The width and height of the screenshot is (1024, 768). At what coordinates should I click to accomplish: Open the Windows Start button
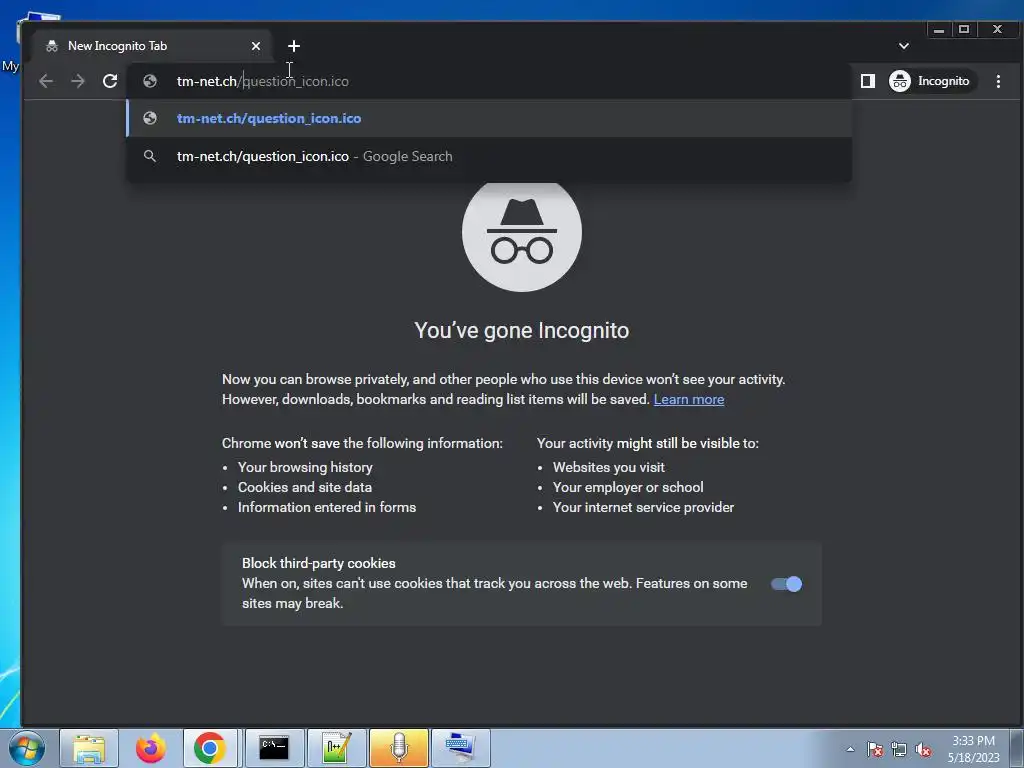[x=27, y=748]
